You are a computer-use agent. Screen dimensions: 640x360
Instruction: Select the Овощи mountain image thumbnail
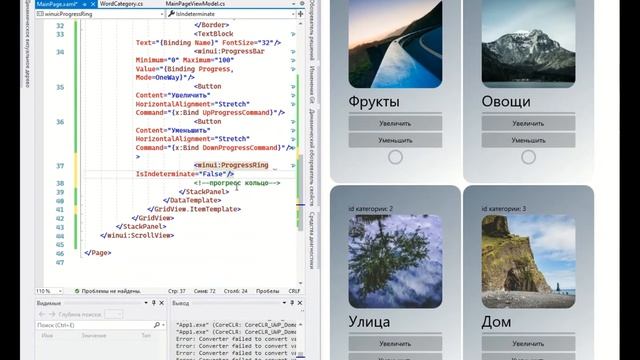coord(528,44)
